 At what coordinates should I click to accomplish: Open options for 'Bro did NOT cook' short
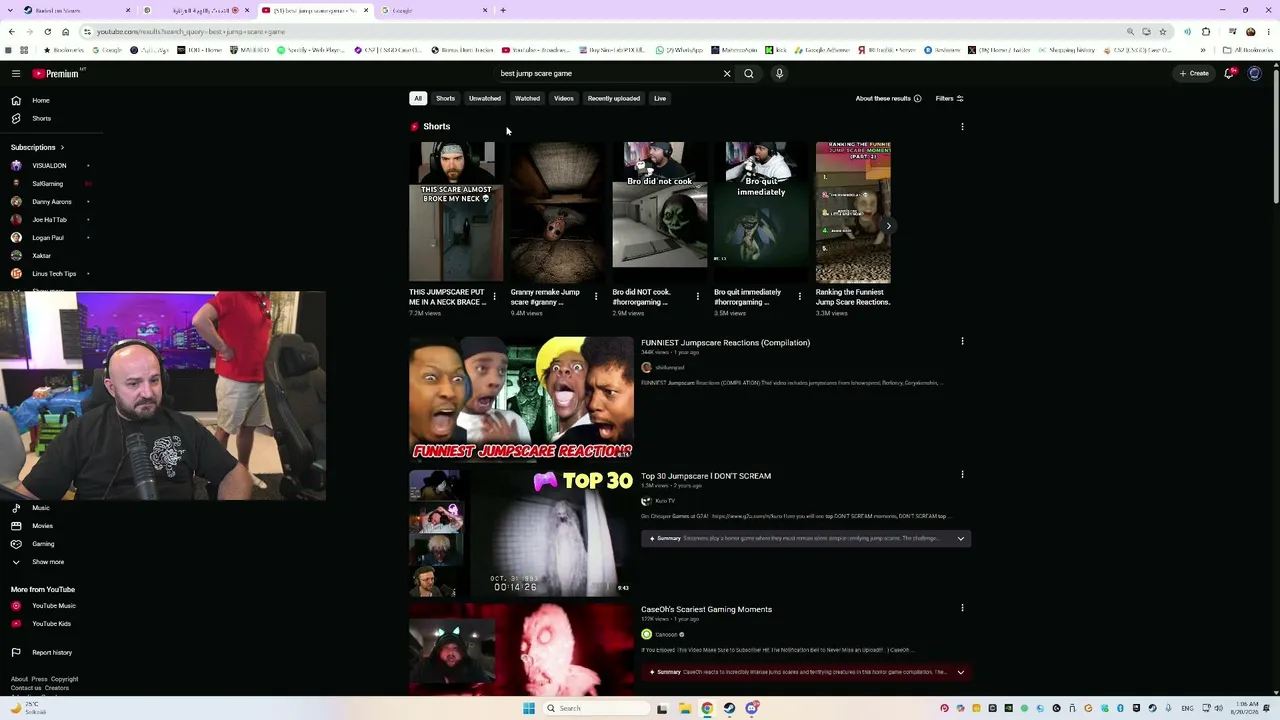click(698, 297)
